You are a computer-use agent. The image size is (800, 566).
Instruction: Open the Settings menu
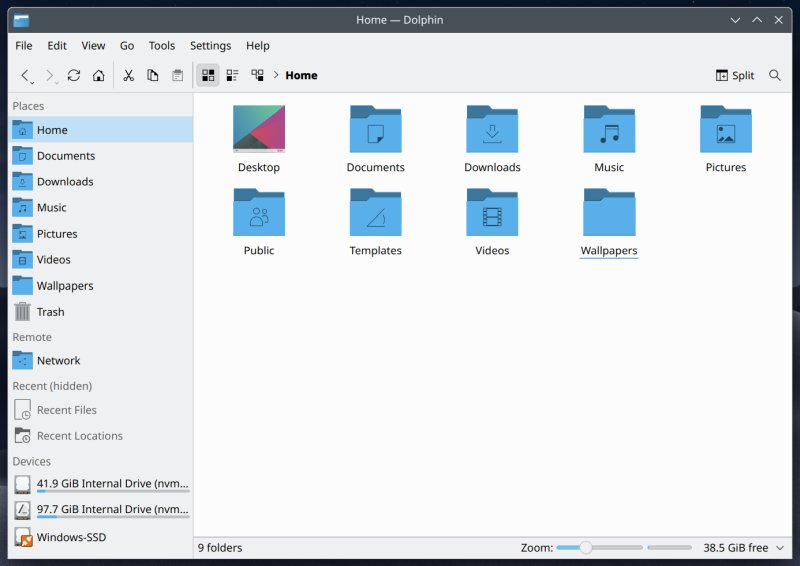click(210, 46)
